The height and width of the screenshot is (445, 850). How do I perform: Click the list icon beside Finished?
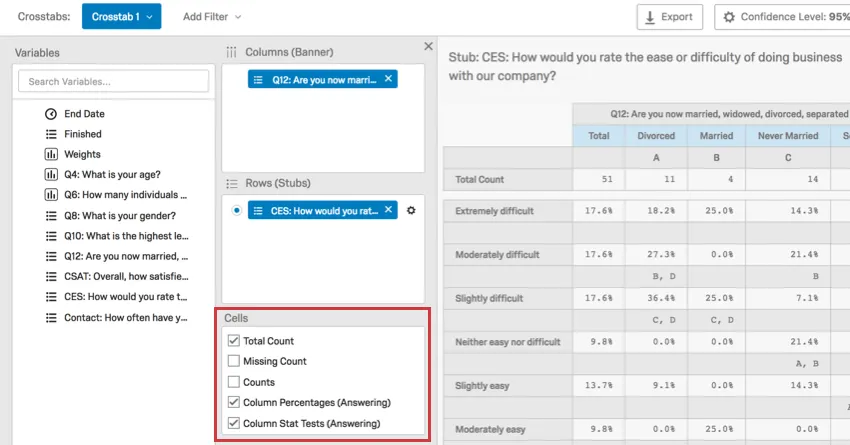point(51,134)
